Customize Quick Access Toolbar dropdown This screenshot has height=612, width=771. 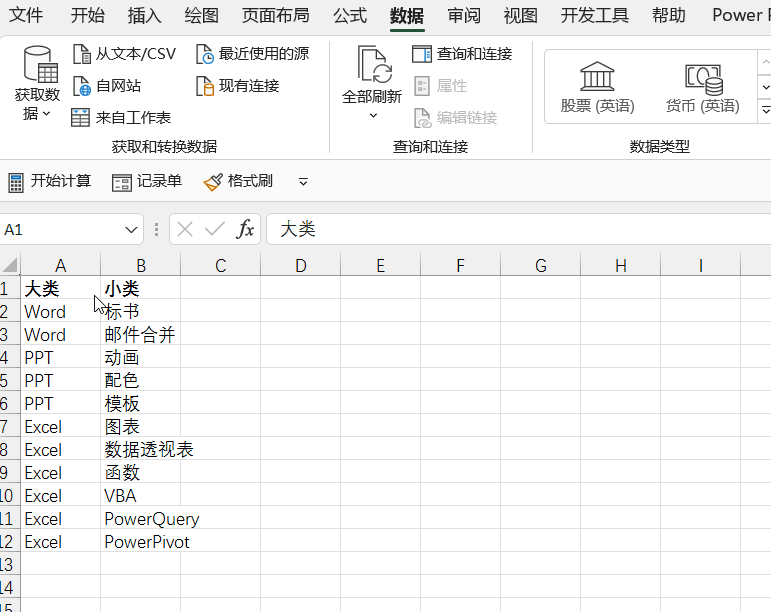coord(303,182)
